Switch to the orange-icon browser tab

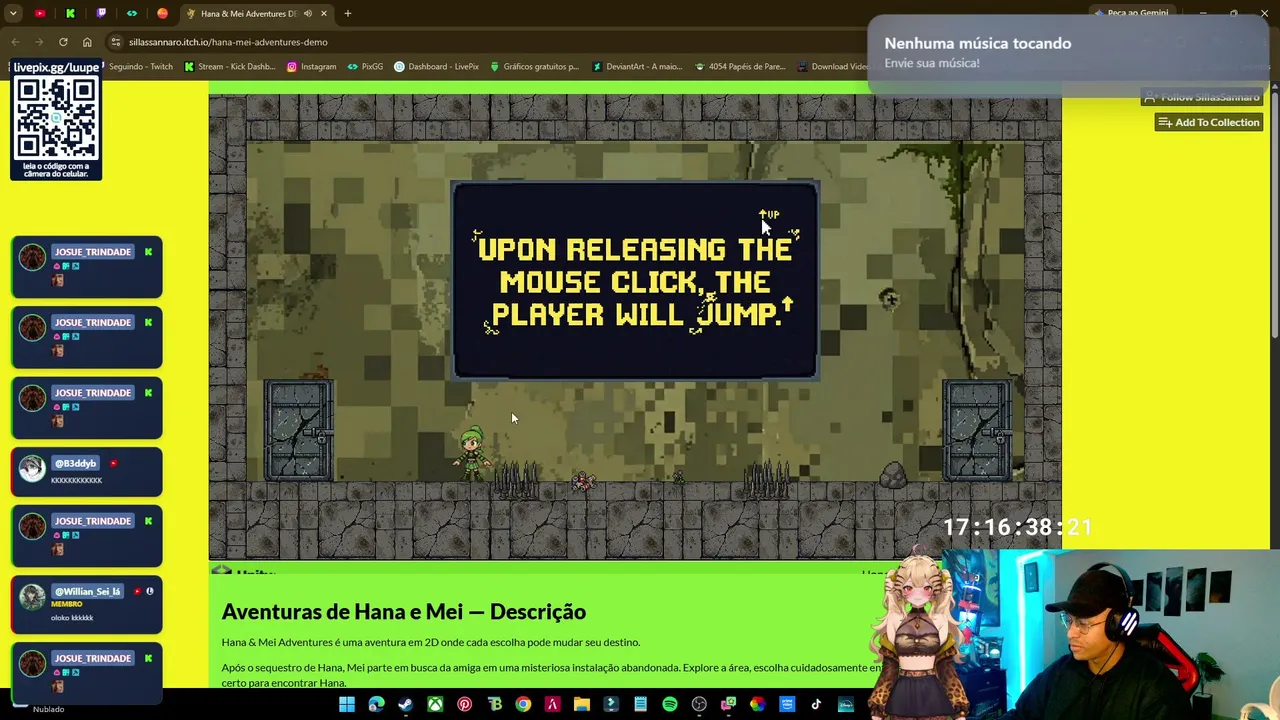[x=163, y=14]
